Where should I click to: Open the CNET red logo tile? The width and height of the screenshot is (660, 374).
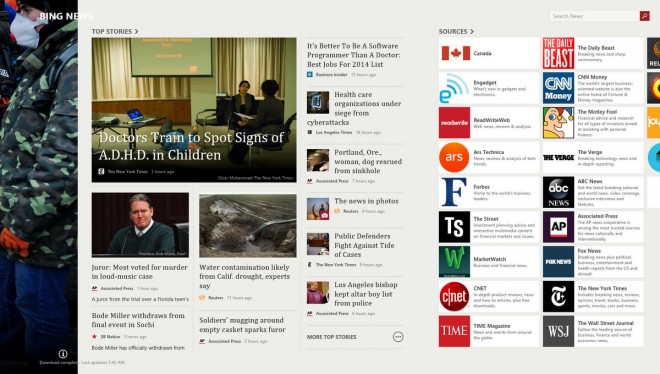(454, 297)
